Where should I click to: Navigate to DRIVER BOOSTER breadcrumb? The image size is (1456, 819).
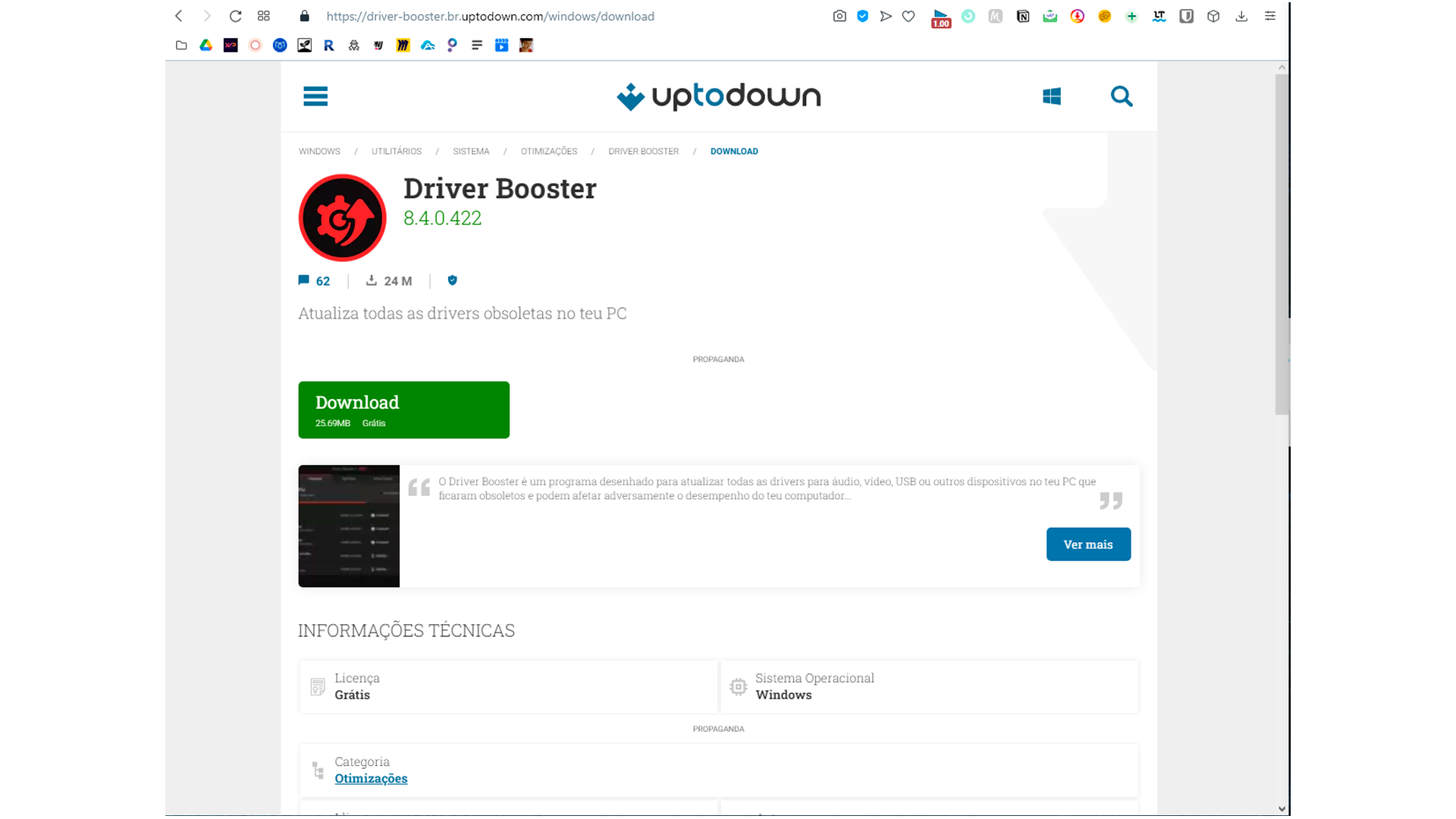[x=643, y=152]
